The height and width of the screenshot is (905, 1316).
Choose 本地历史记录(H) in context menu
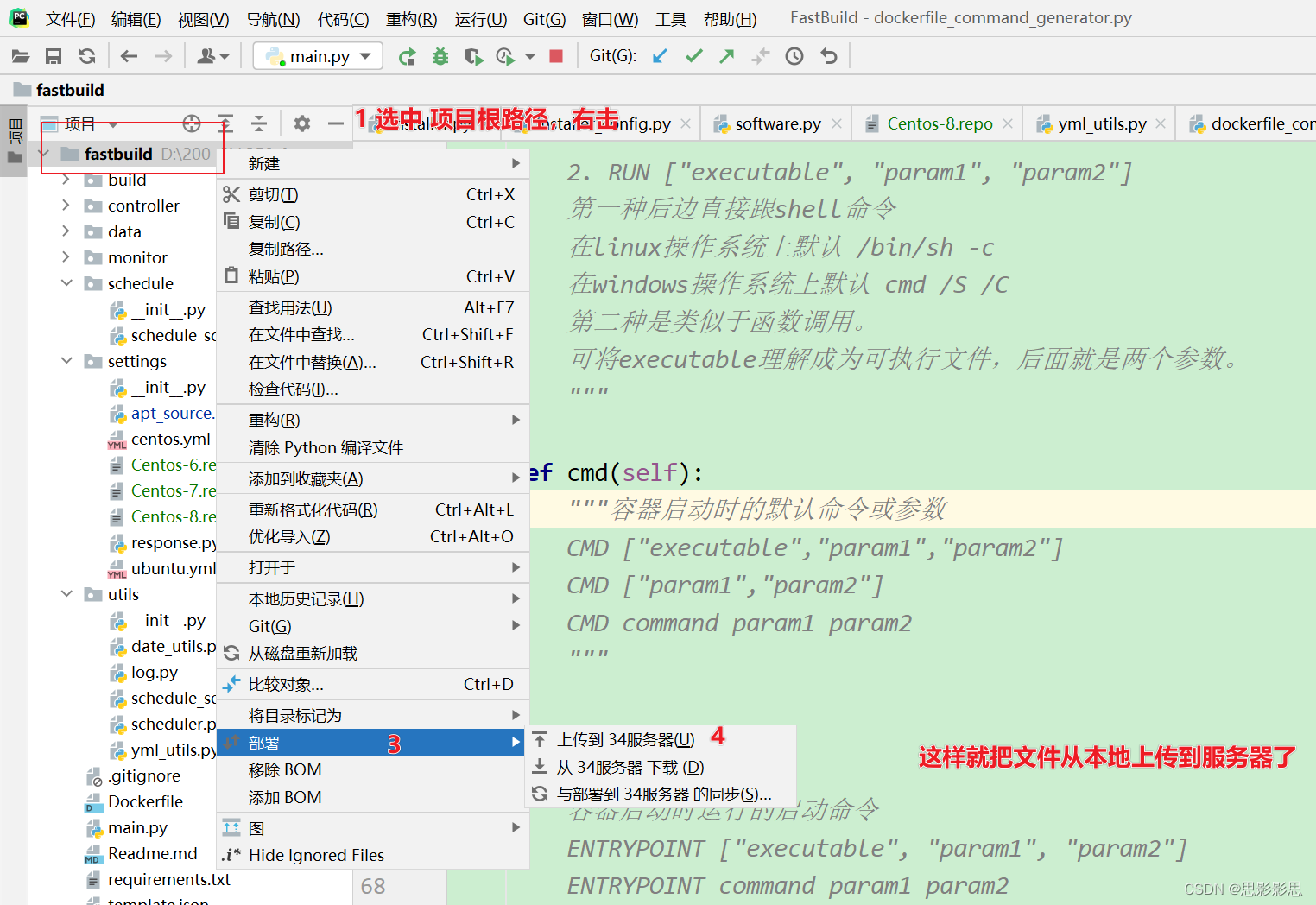pos(372,598)
